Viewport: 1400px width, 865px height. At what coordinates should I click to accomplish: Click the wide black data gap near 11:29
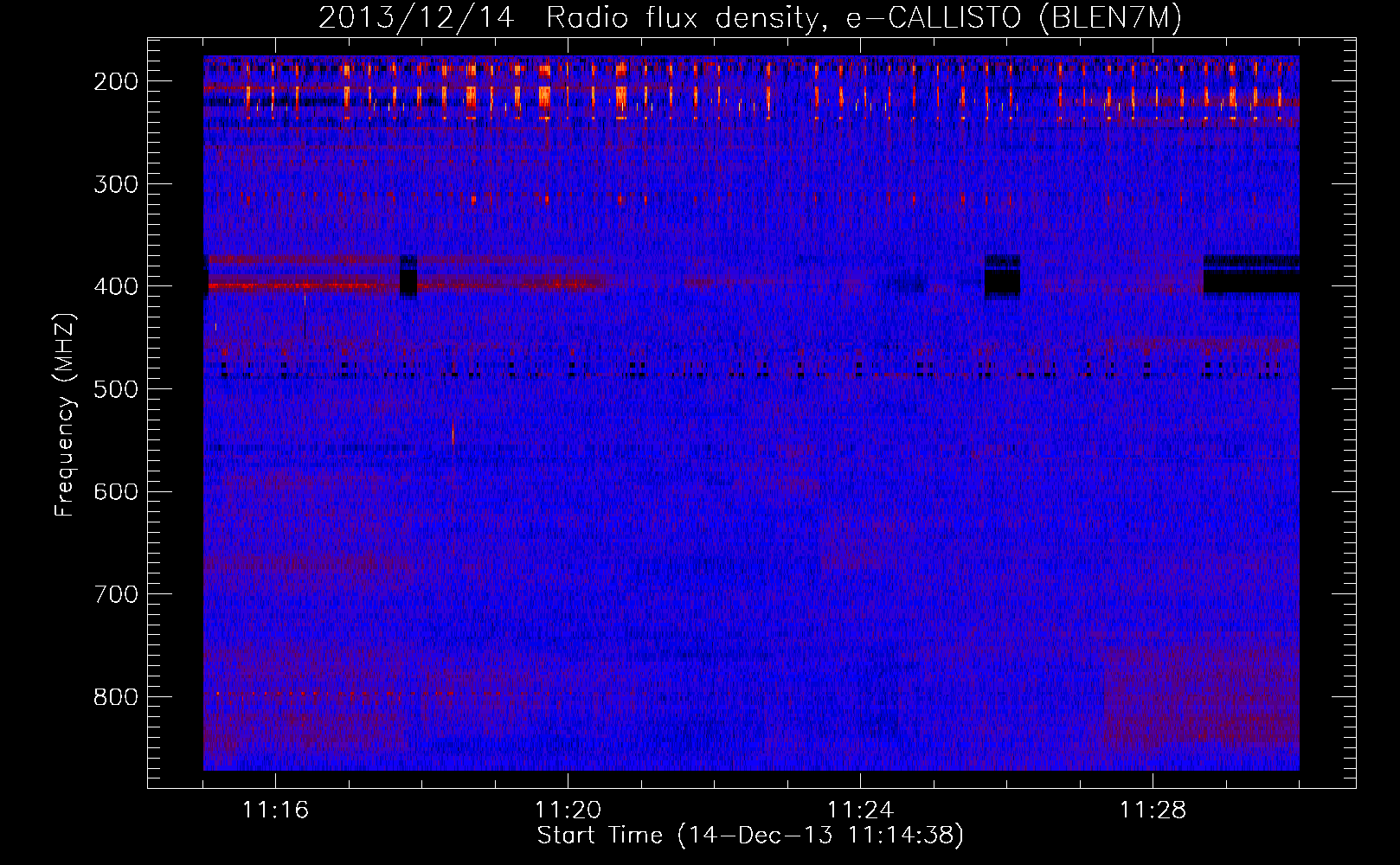tap(1251, 281)
